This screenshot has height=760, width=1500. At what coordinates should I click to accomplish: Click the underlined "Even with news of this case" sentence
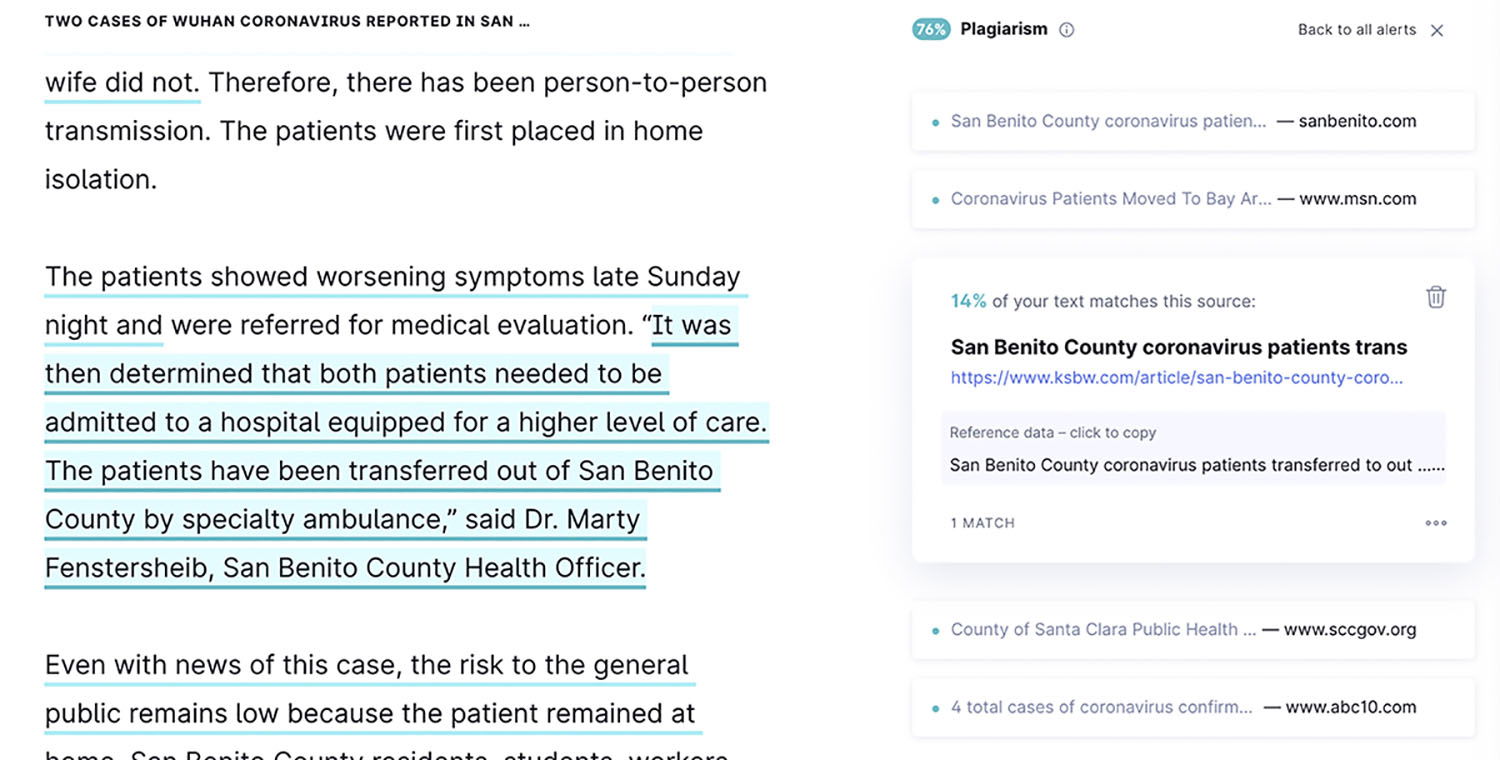click(x=368, y=665)
